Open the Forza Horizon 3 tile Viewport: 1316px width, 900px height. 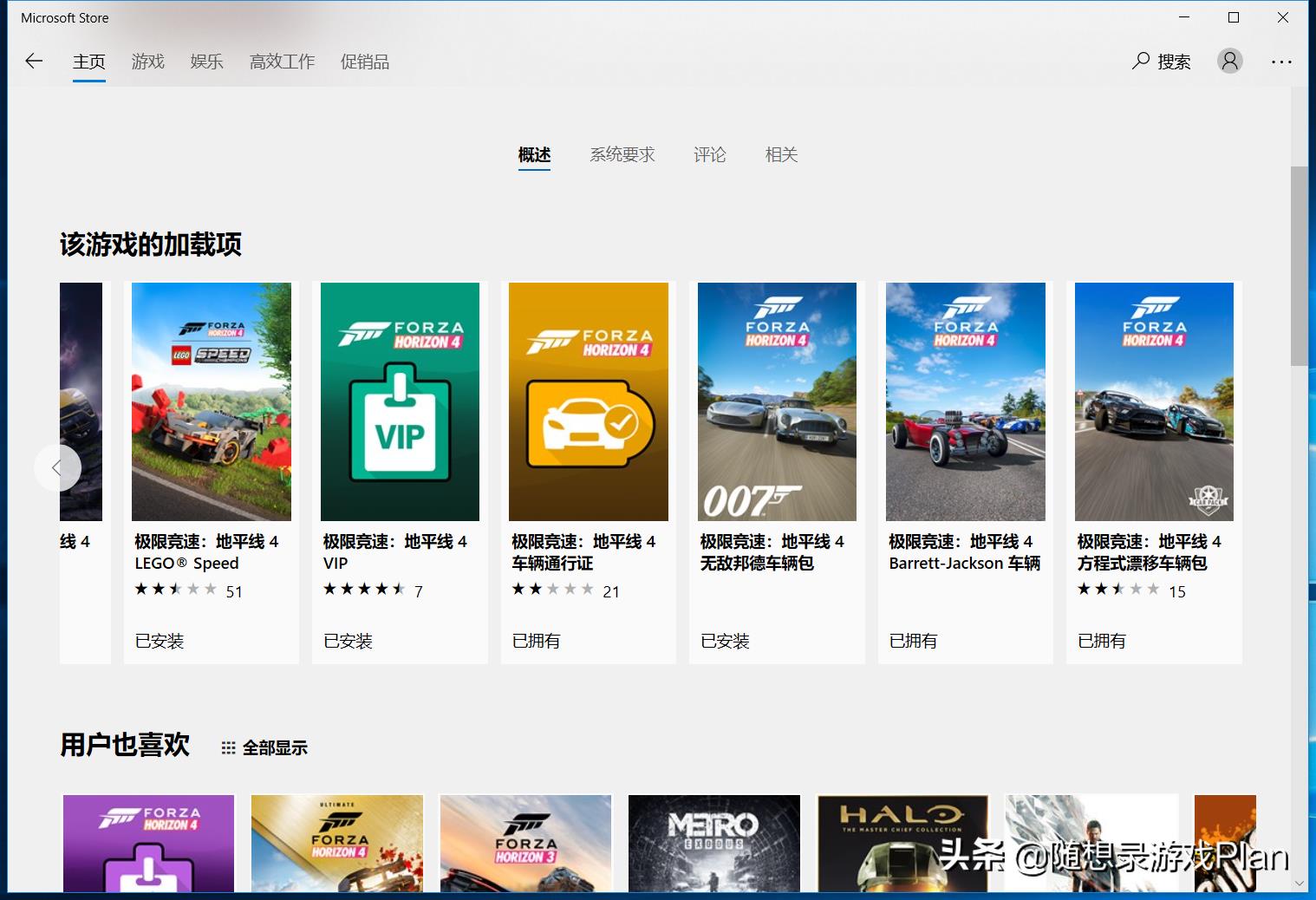coord(526,844)
